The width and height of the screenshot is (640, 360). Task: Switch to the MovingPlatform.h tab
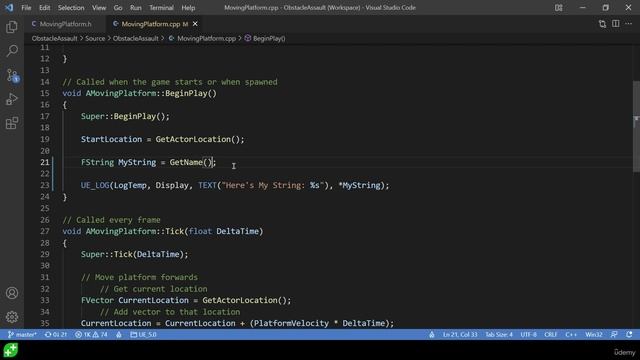pos(65,24)
